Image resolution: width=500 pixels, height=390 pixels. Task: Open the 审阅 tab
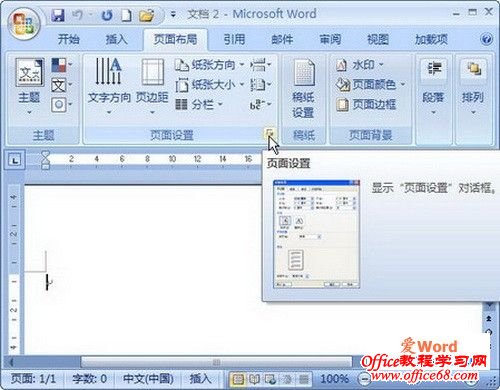330,39
